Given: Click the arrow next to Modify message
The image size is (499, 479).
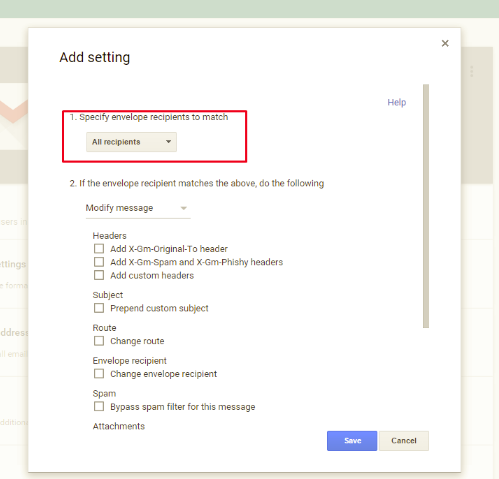Looking at the screenshot, I should click(183, 208).
